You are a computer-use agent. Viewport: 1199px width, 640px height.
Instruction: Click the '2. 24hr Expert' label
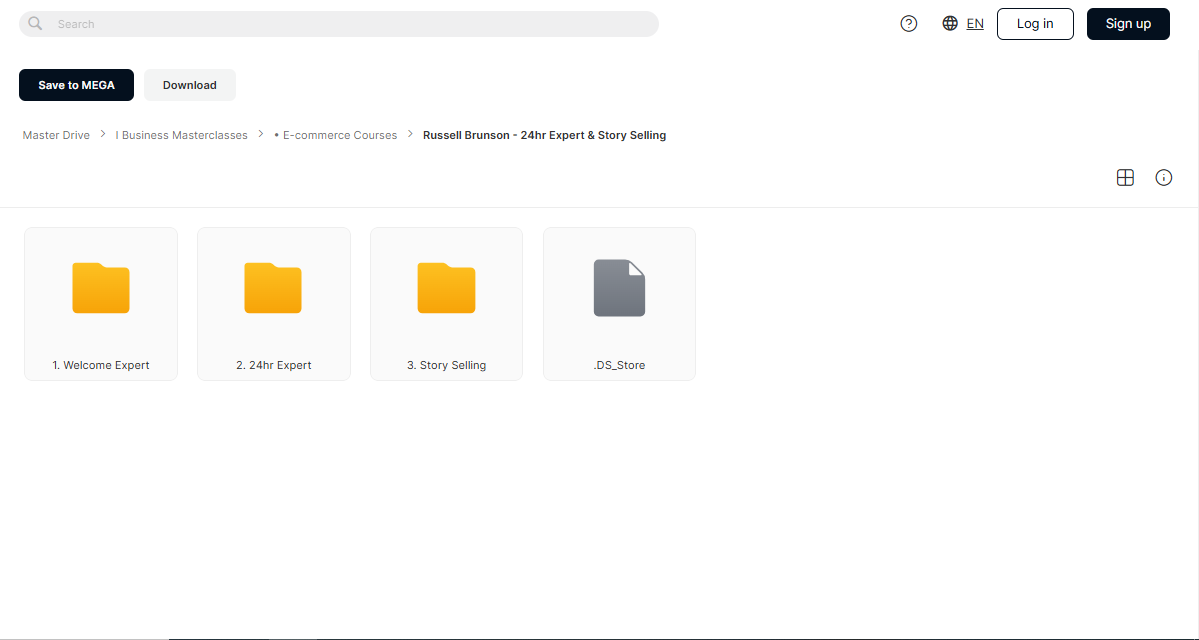coord(274,365)
